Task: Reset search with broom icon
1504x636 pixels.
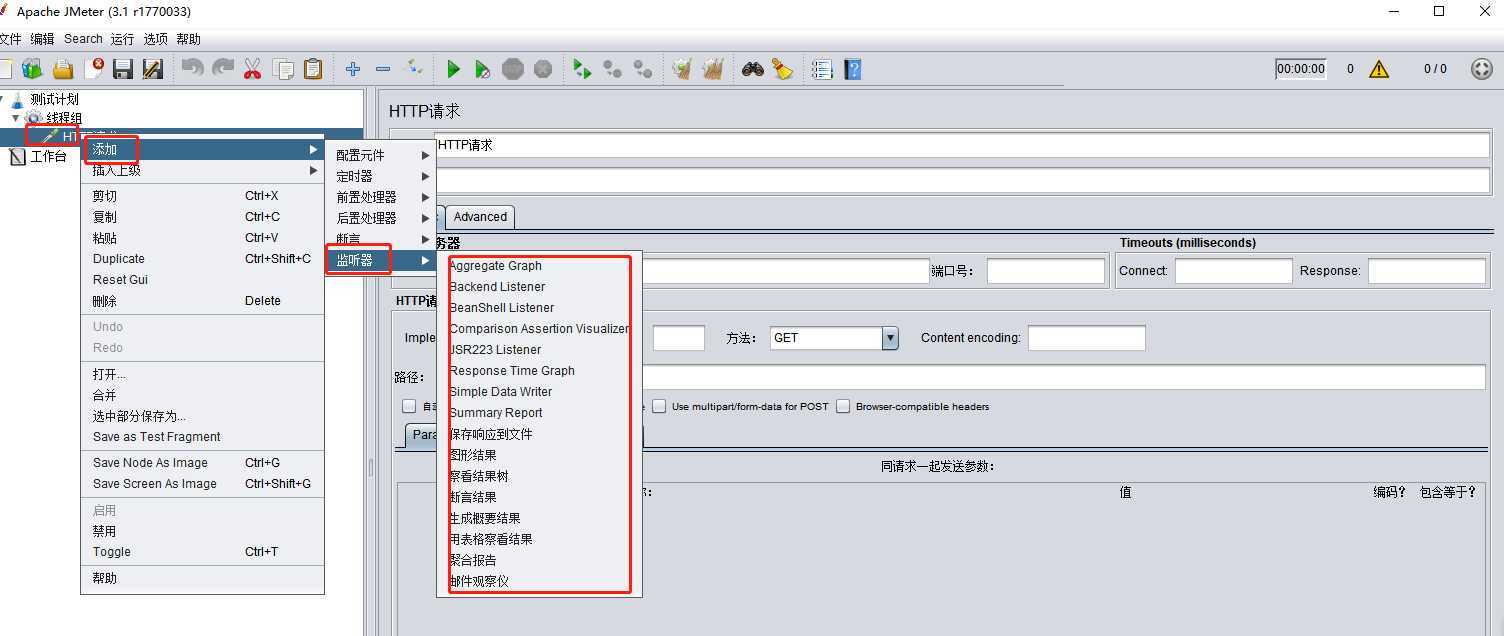Action: [782, 69]
